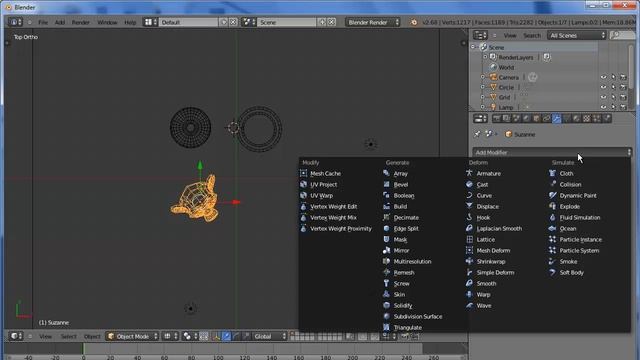Select the Circle object in the outliner
Viewport: 640px width, 360px height.
(506, 87)
